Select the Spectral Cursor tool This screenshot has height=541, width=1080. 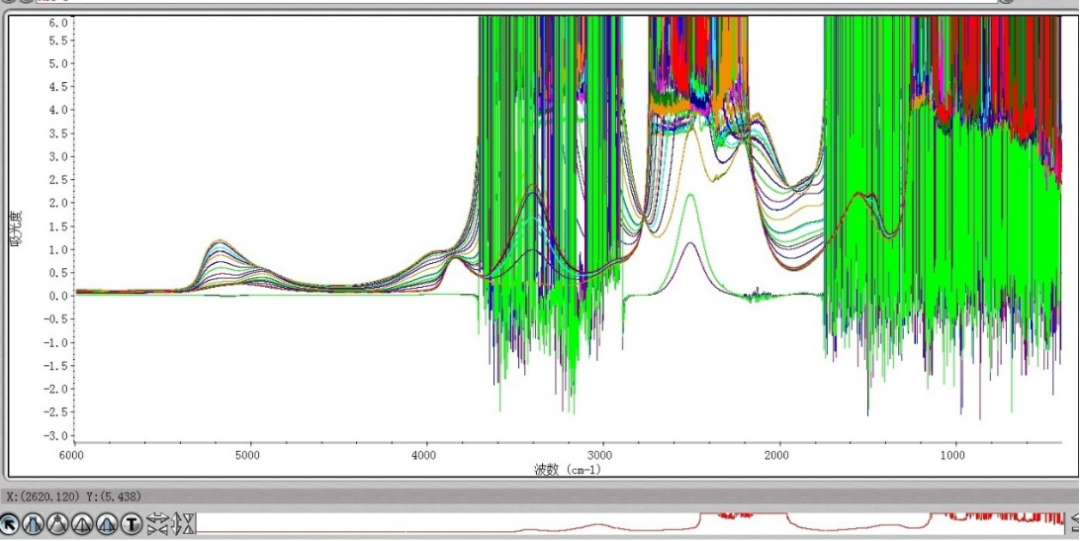click(x=58, y=524)
